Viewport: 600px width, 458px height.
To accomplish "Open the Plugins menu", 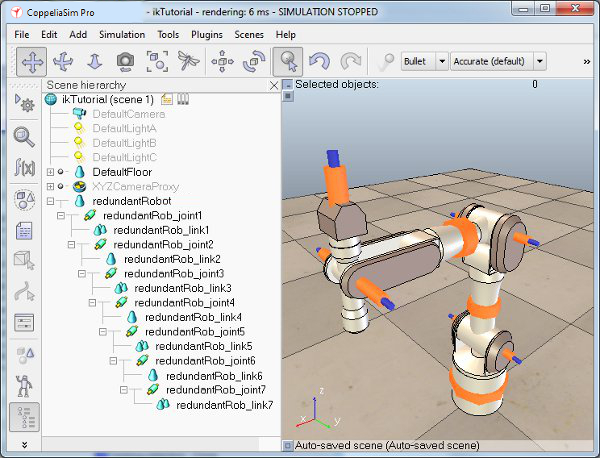I will (x=207, y=34).
